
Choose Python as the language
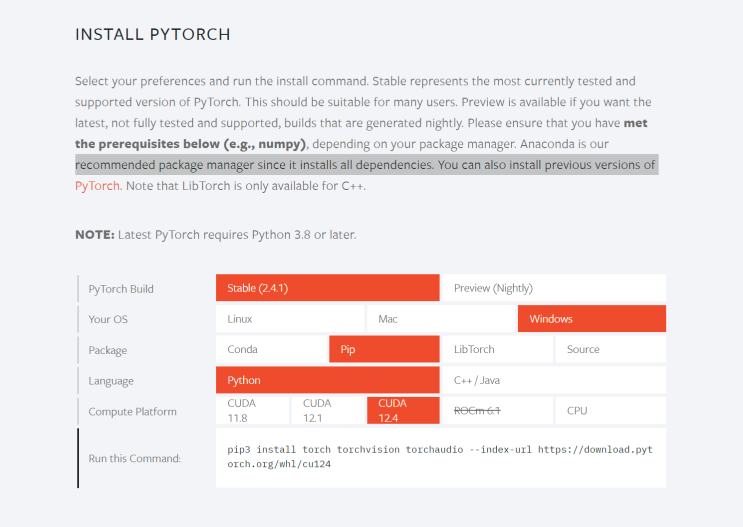tap(327, 381)
